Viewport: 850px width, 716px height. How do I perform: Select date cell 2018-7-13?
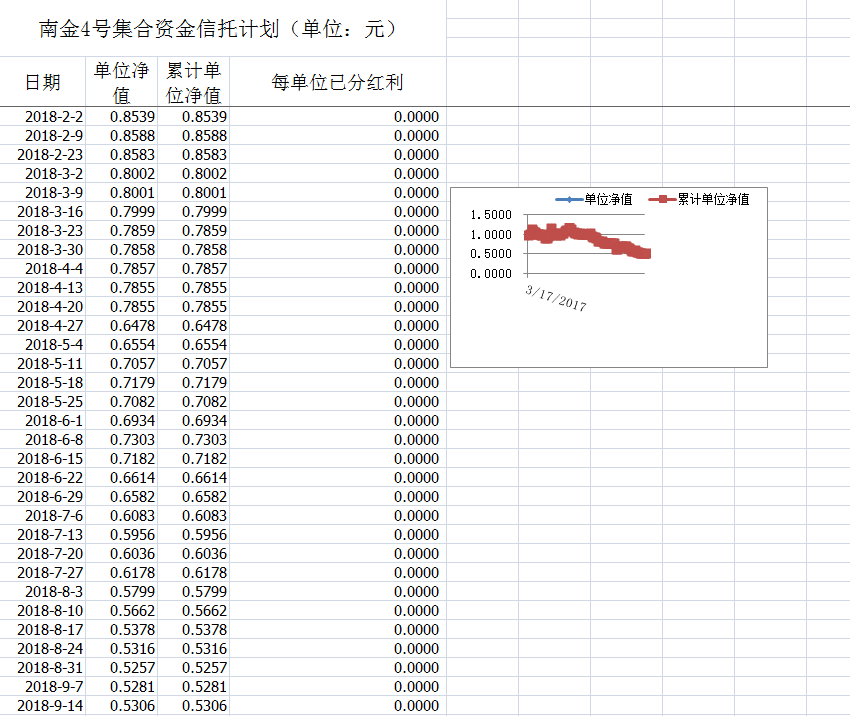(42, 534)
